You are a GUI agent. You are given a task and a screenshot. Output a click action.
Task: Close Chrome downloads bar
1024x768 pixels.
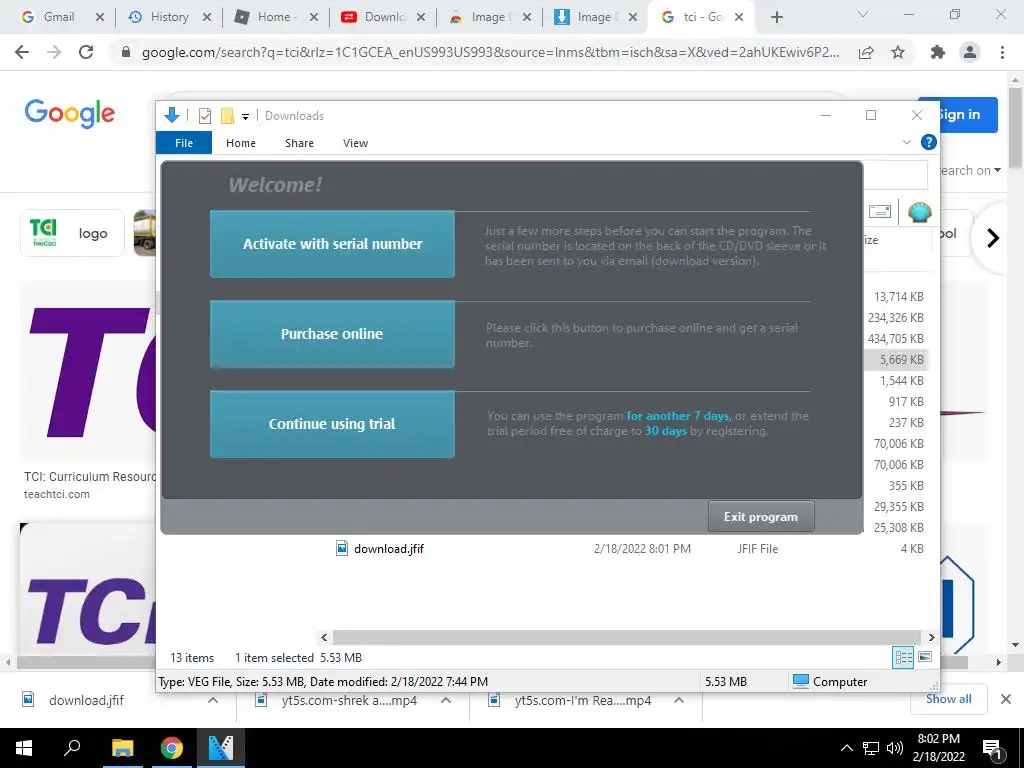click(1006, 699)
